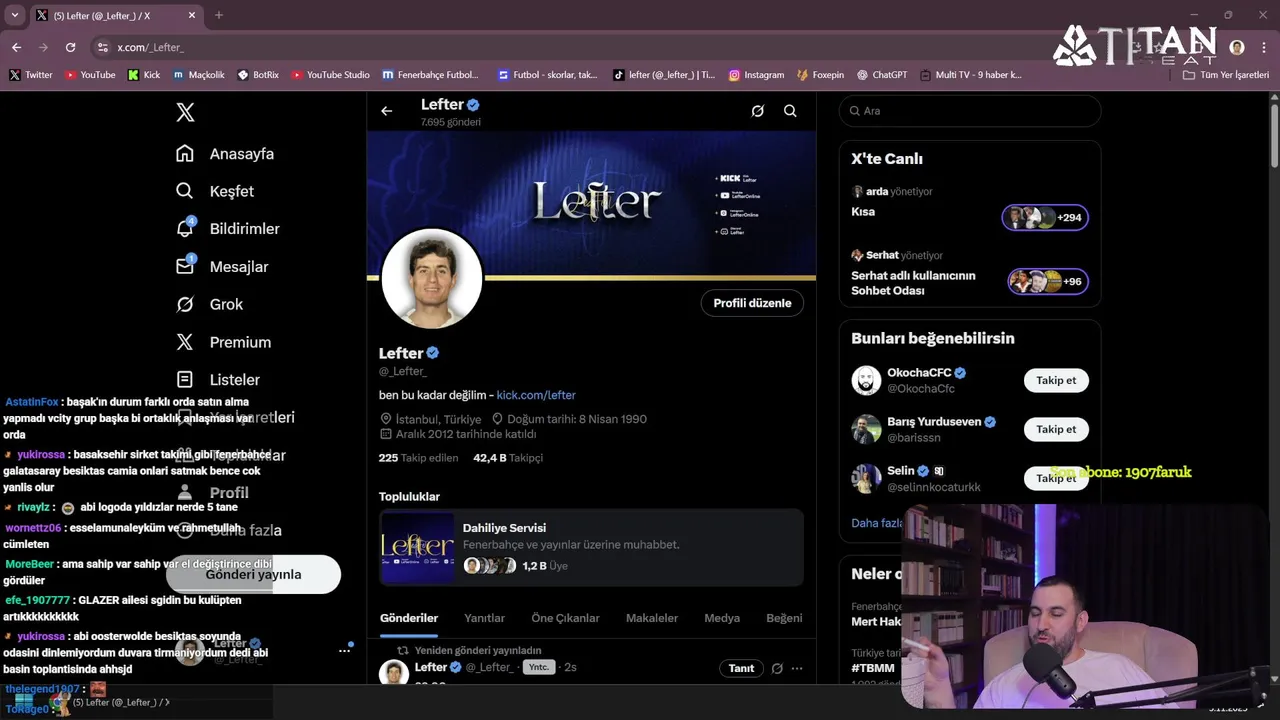
Task: Reload the page in browser
Action: [x=70, y=47]
